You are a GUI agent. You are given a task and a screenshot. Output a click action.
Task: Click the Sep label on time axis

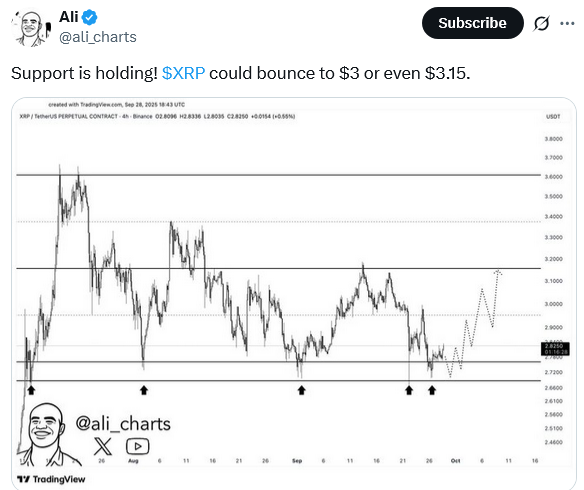(297, 461)
